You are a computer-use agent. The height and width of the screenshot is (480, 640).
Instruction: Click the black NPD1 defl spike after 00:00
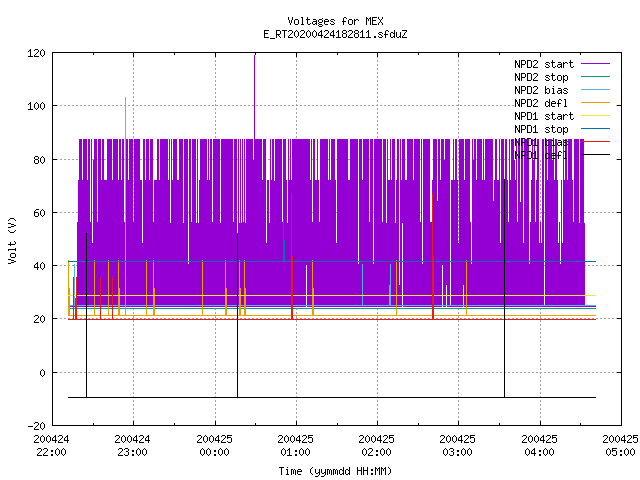coord(238,315)
